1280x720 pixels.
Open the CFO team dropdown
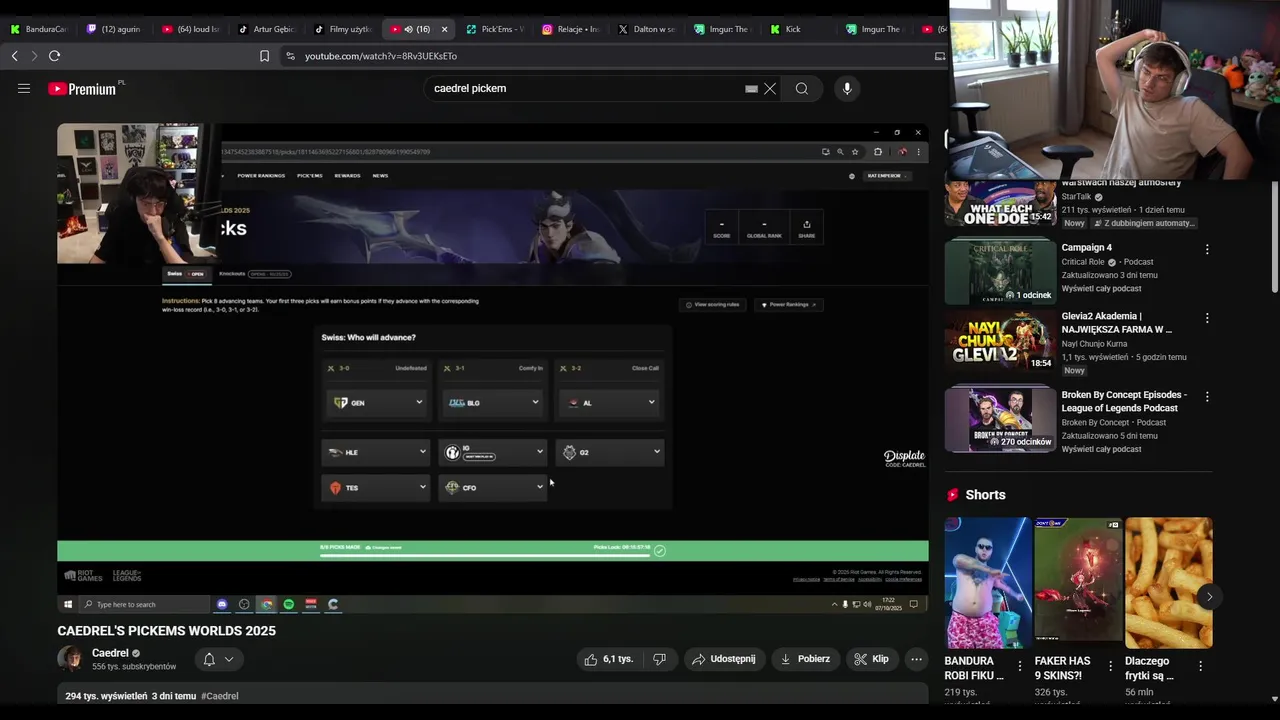pyautogui.click(x=492, y=487)
